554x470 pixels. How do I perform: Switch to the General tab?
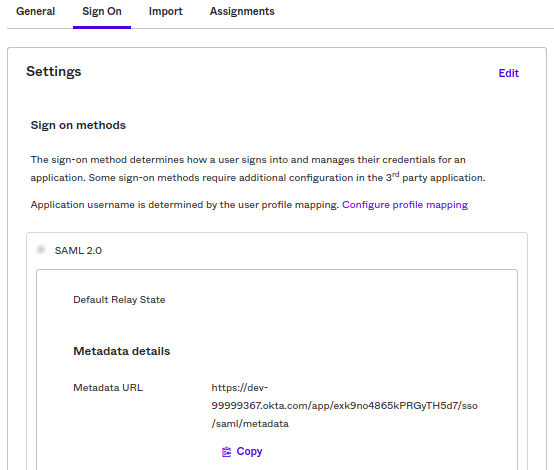pos(36,11)
